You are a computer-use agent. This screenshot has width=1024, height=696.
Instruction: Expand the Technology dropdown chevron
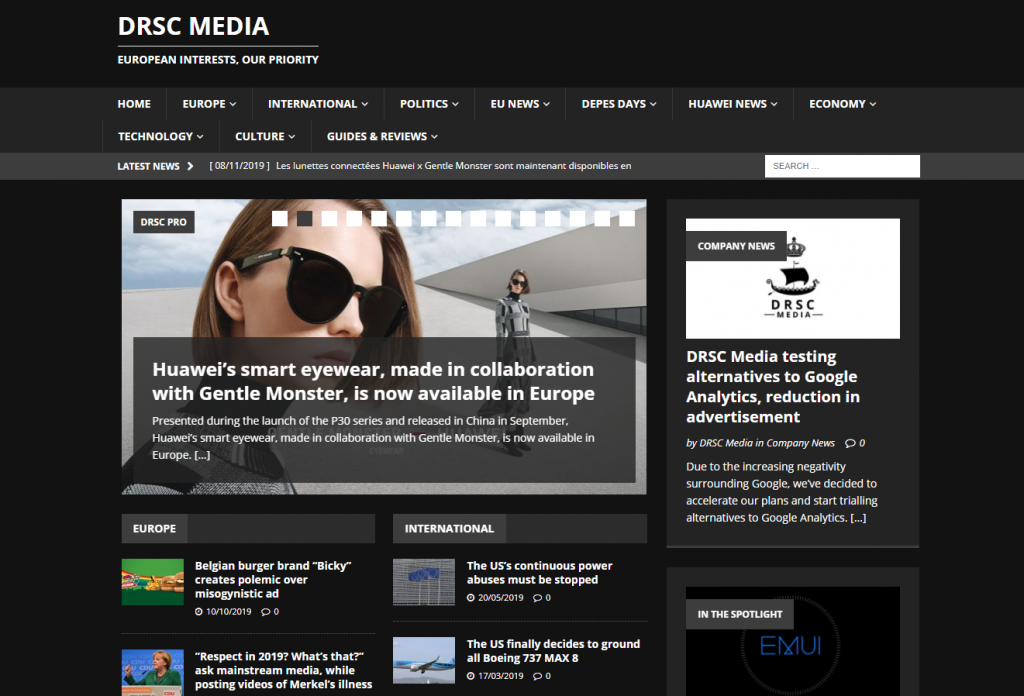tap(200, 137)
